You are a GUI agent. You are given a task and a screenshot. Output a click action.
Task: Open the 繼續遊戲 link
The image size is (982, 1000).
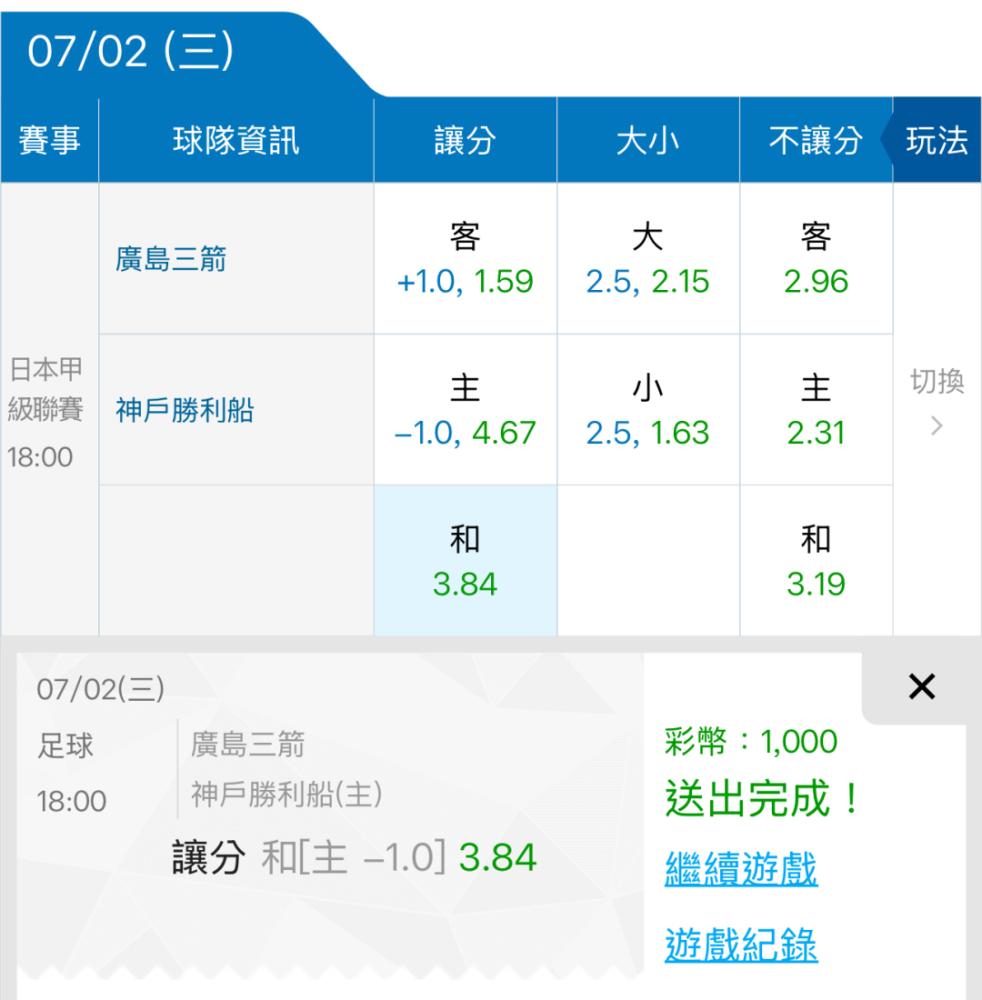(x=741, y=868)
